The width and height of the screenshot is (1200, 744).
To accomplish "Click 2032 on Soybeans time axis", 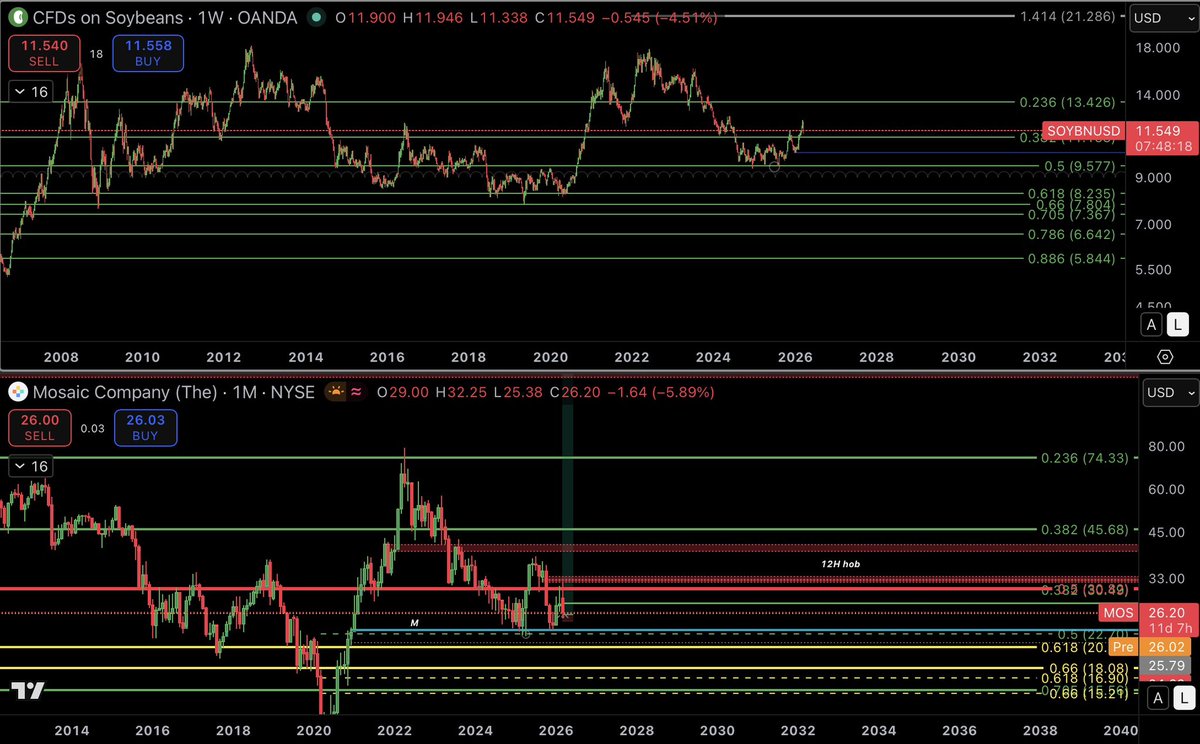I will pos(1040,357).
